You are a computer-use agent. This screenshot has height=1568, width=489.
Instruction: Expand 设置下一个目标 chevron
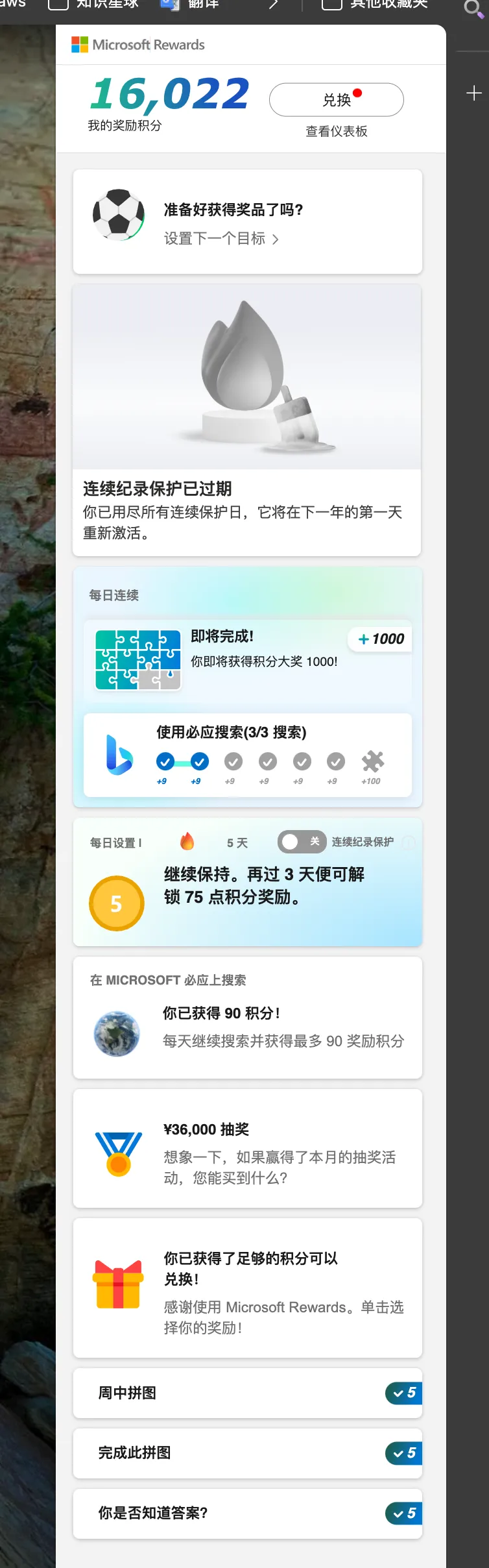click(x=276, y=239)
